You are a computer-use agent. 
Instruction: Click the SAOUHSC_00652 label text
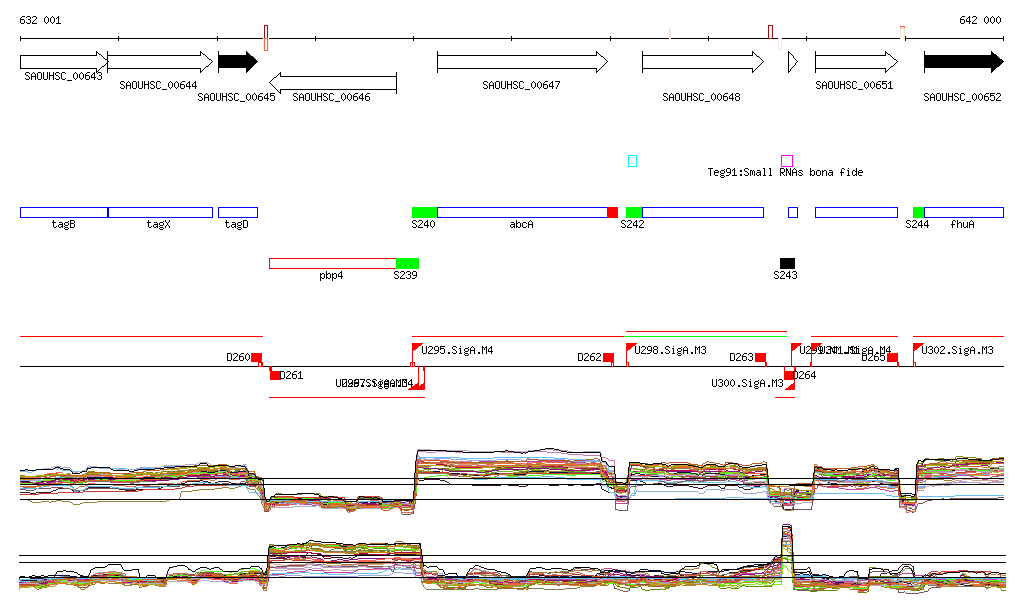tap(962, 97)
